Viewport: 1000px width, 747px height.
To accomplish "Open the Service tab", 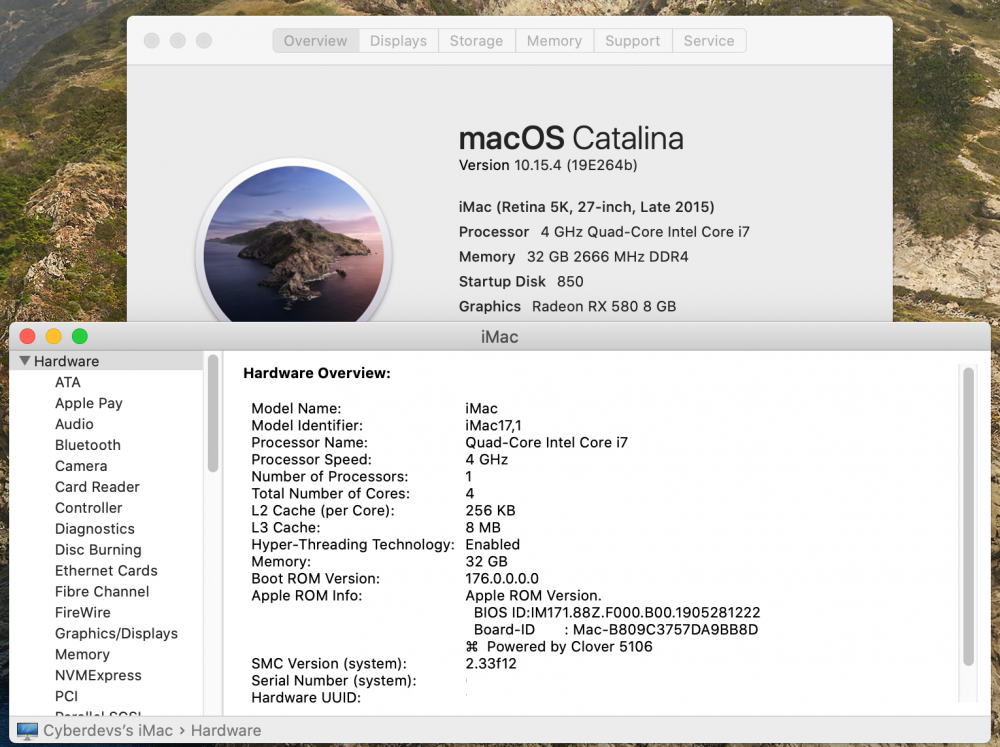I will tap(709, 41).
